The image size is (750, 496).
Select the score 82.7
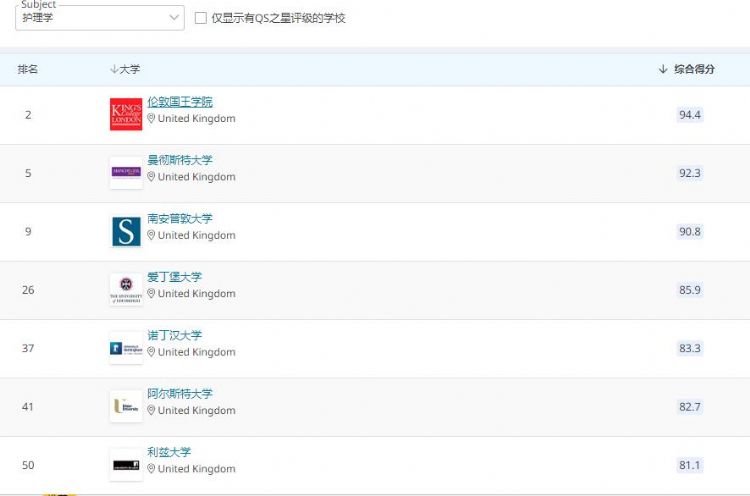point(690,407)
